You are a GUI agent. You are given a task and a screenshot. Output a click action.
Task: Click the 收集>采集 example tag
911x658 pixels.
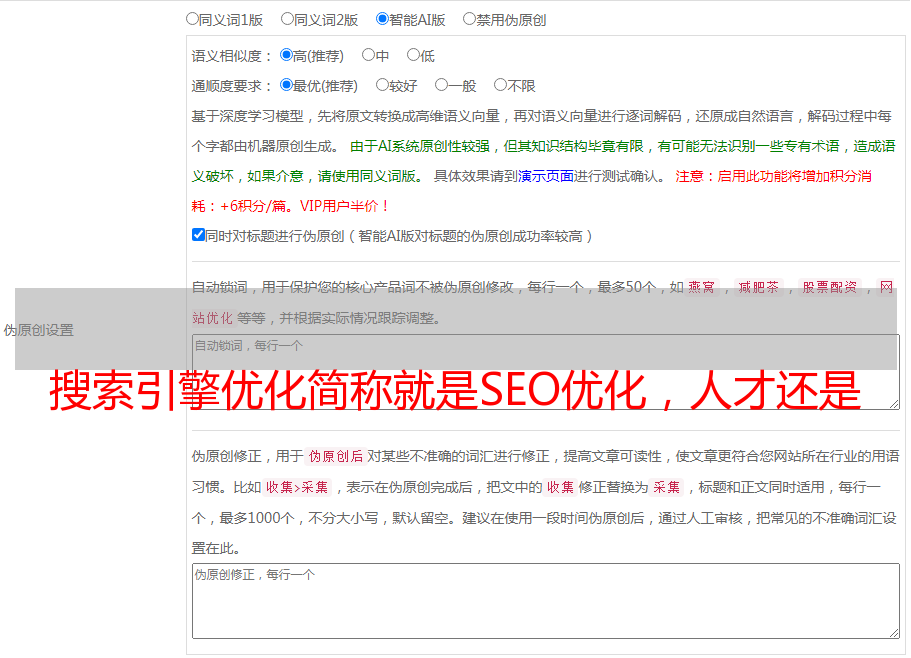point(297,487)
